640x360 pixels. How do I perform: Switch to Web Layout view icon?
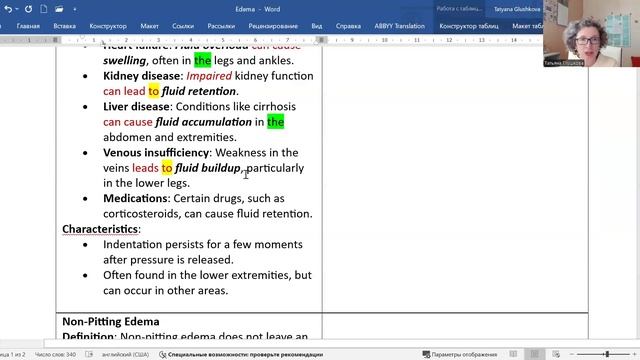click(x=556, y=354)
